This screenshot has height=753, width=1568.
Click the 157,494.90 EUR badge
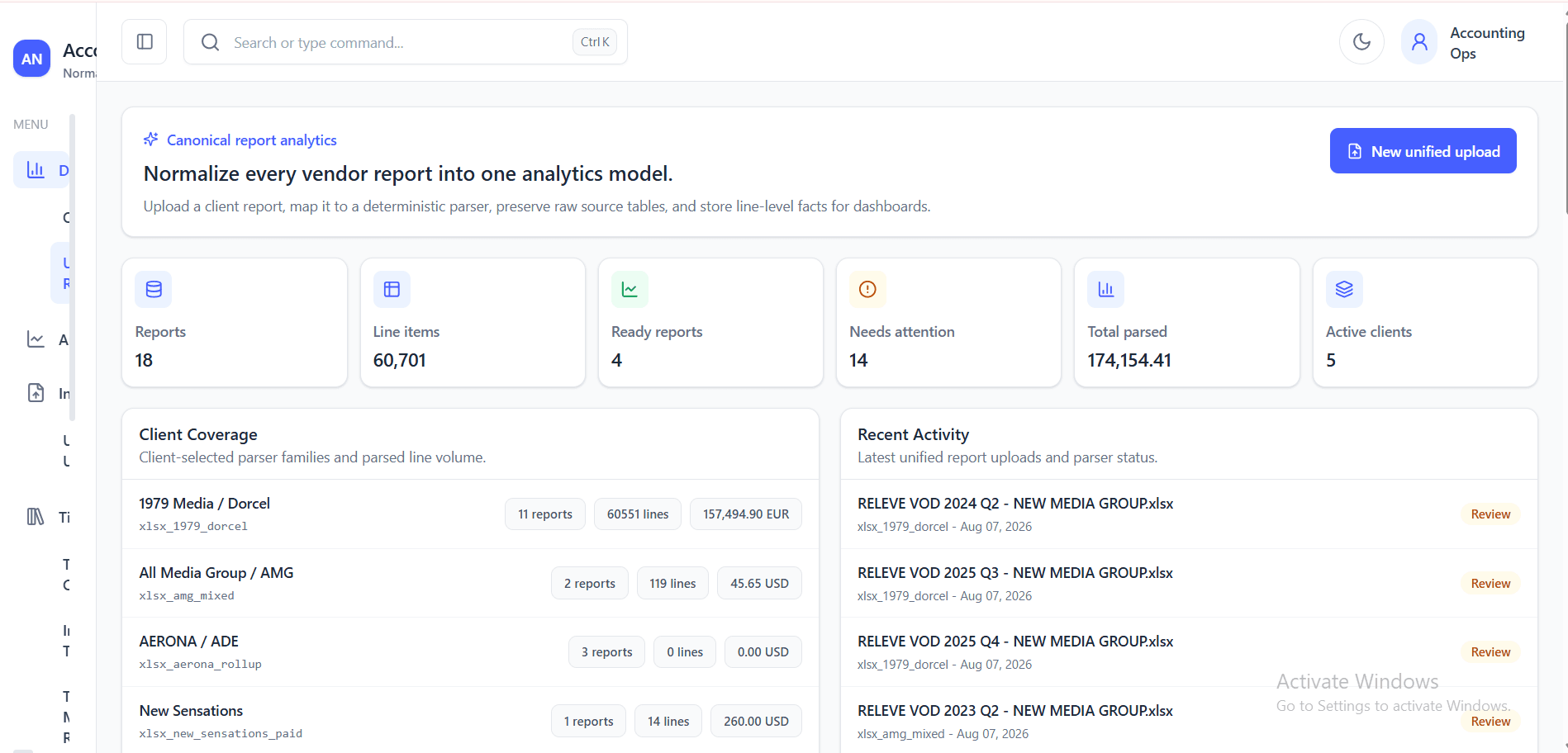pos(746,514)
